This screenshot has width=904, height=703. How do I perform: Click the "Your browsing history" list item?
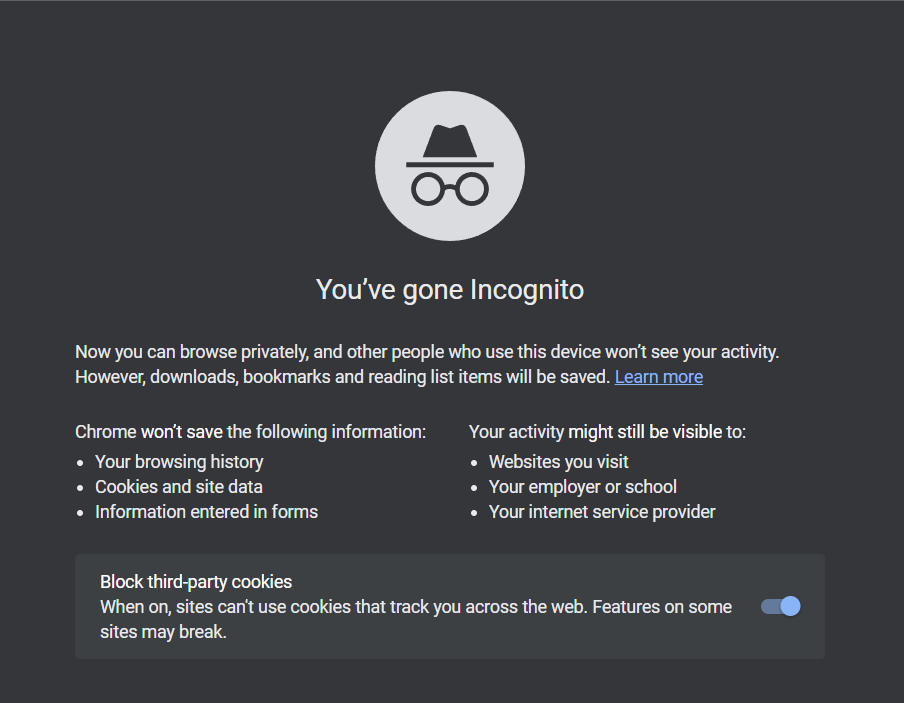pos(179,461)
